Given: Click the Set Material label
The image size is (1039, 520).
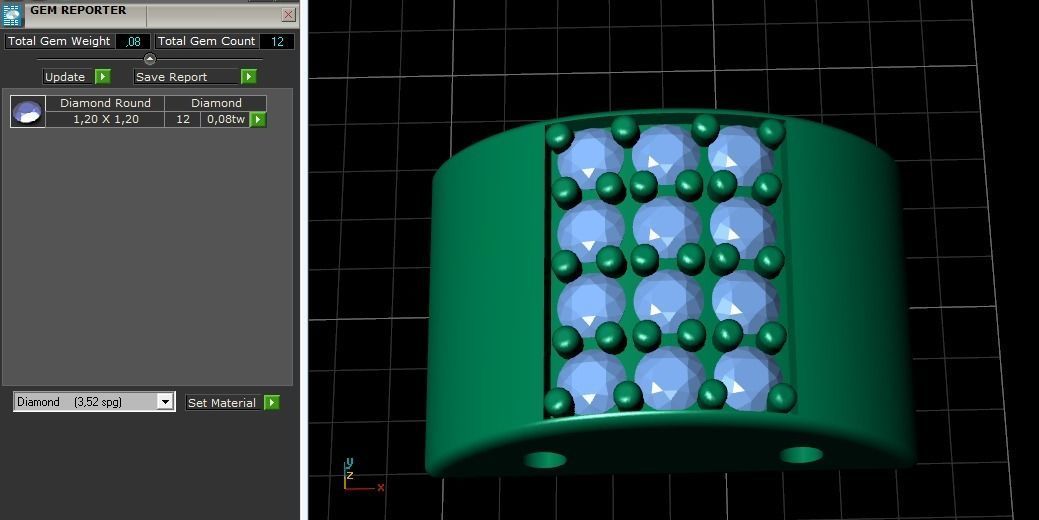Looking at the screenshot, I should tap(223, 403).
